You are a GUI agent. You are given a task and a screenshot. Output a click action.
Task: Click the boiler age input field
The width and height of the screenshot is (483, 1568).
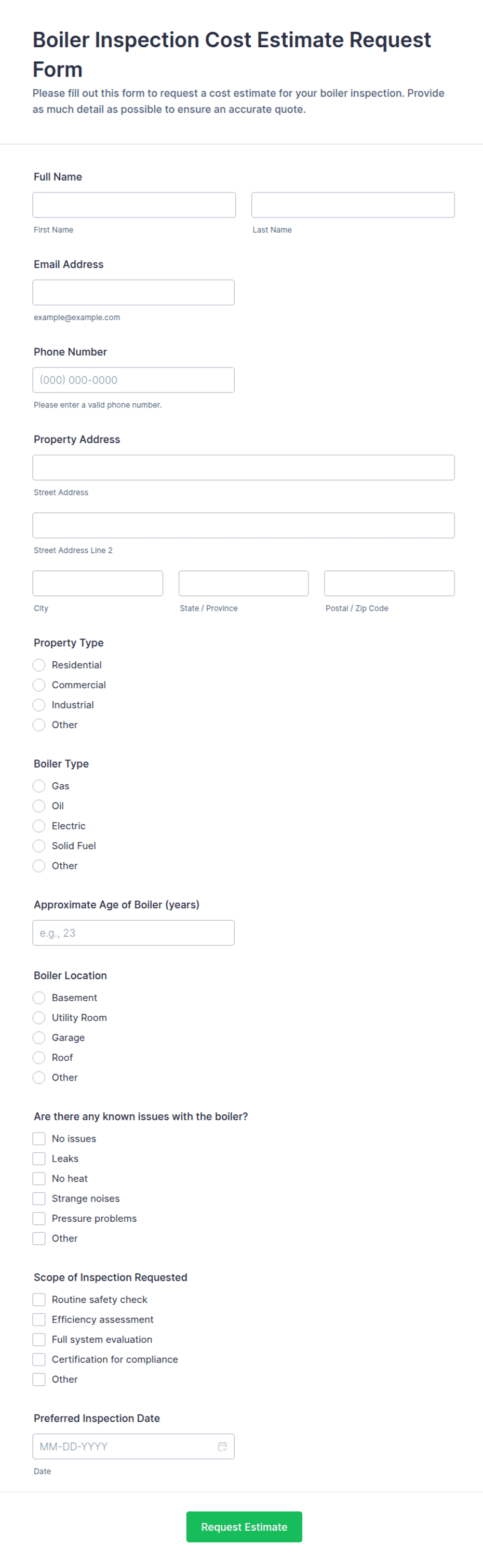[133, 933]
